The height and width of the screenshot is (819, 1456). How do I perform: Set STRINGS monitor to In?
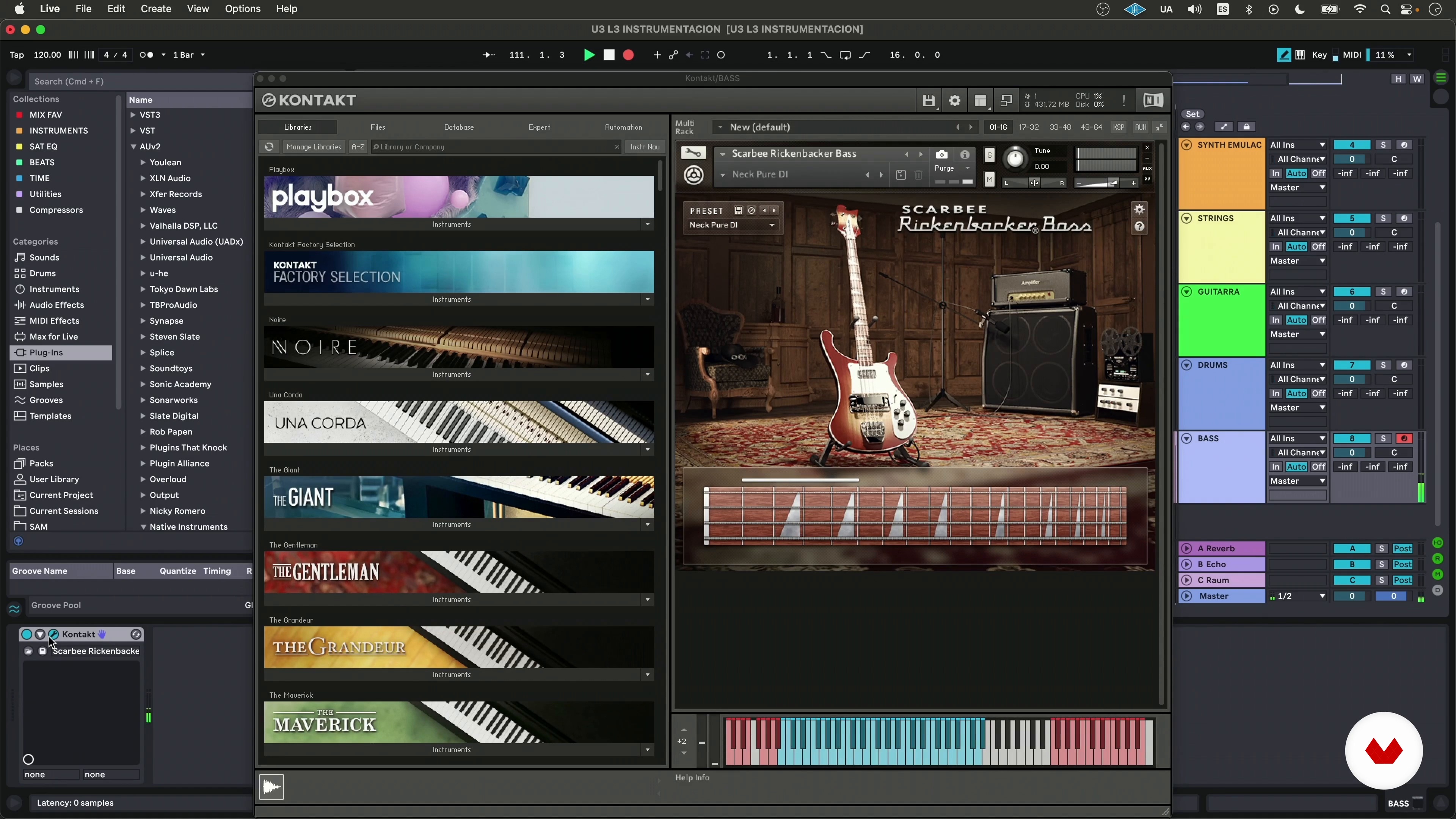(x=1276, y=246)
